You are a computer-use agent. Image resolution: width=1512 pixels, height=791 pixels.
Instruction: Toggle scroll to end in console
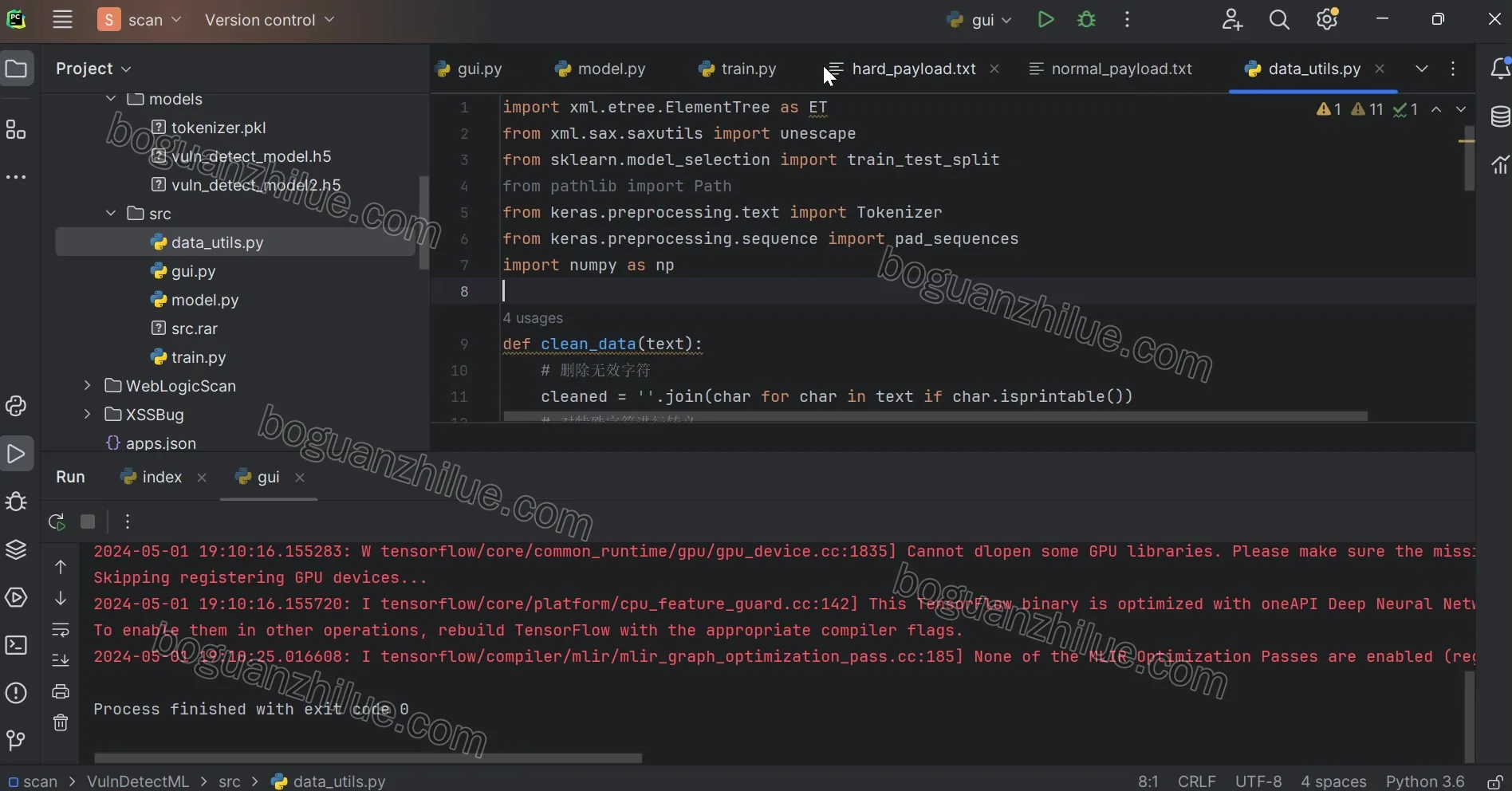pos(61,660)
